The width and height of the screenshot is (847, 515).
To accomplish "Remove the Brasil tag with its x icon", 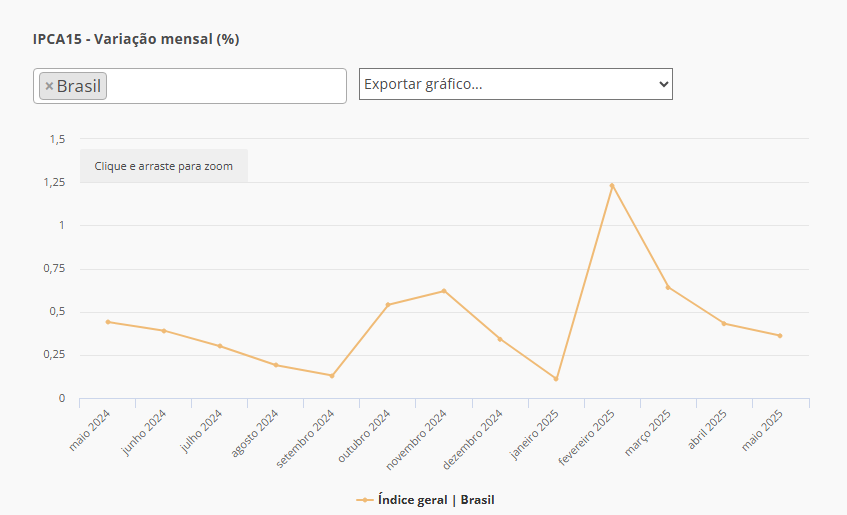I will pyautogui.click(x=49, y=86).
